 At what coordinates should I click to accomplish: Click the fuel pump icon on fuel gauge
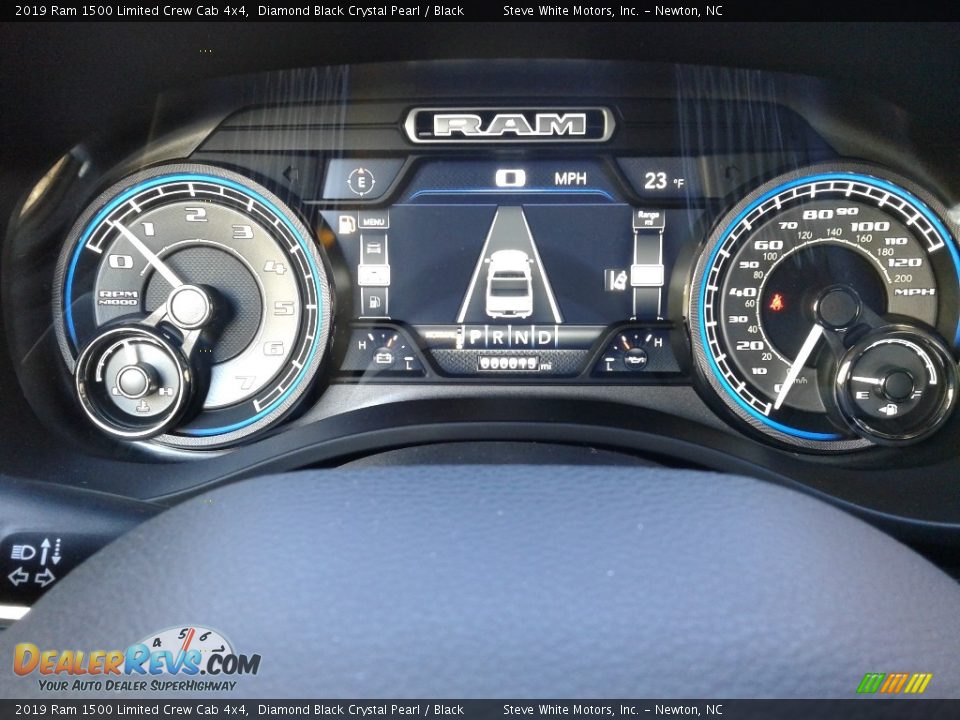(886, 408)
